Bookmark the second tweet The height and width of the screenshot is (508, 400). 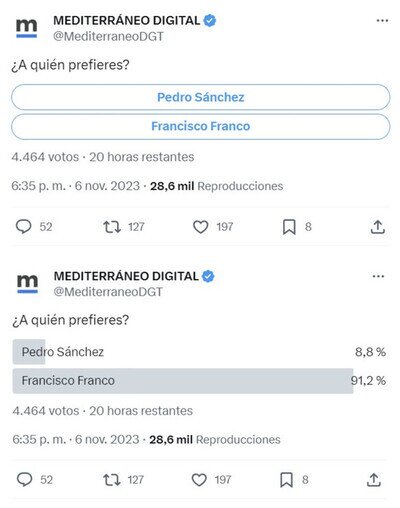pos(286,480)
